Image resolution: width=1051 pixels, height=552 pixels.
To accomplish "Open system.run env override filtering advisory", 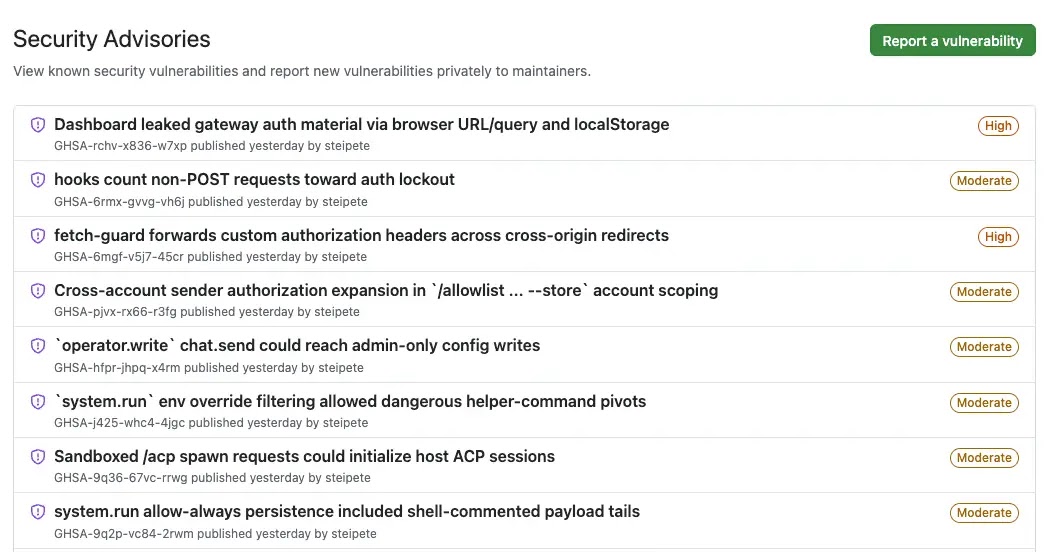I will click(x=350, y=402).
